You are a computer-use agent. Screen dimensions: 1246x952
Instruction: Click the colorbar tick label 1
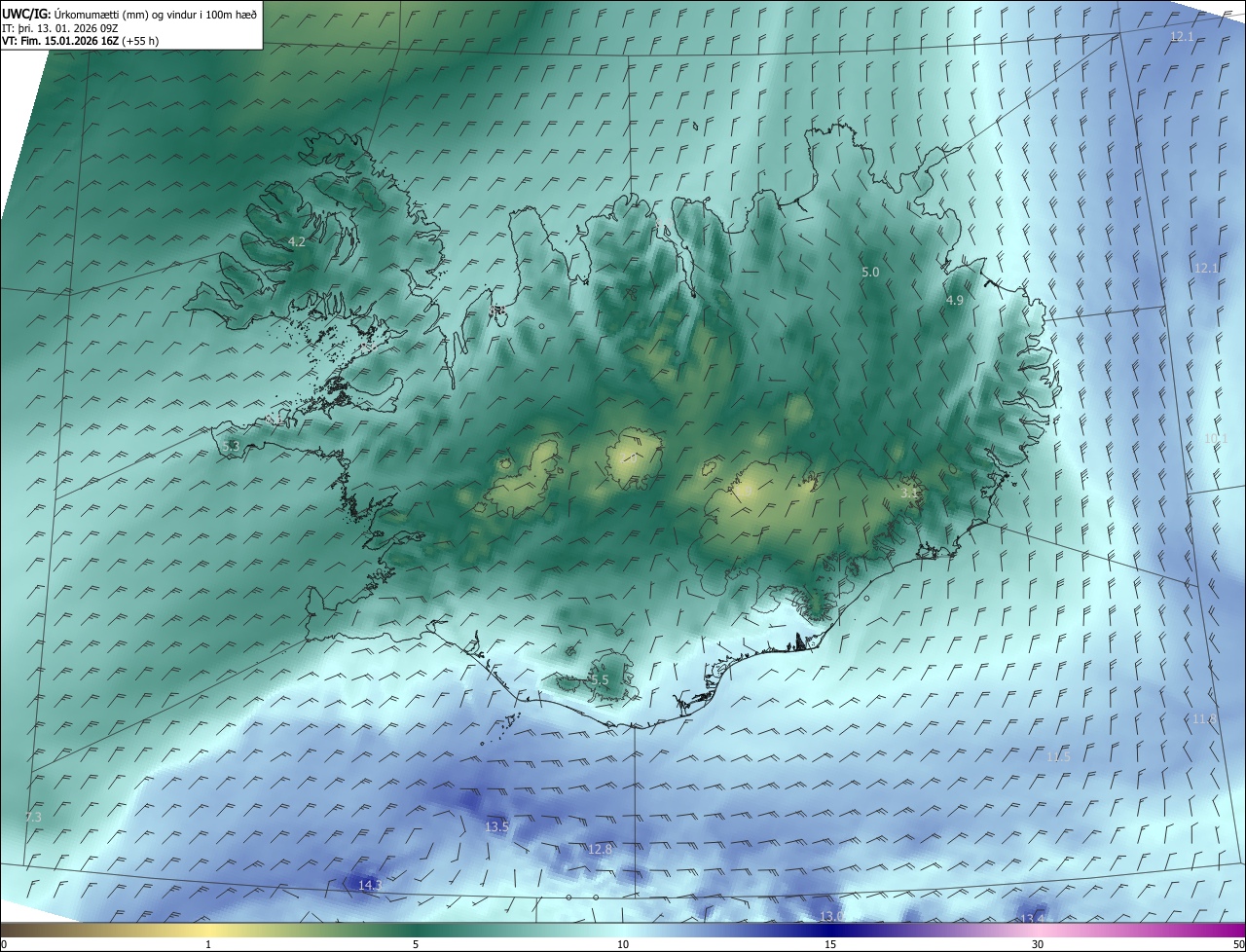coord(208,944)
